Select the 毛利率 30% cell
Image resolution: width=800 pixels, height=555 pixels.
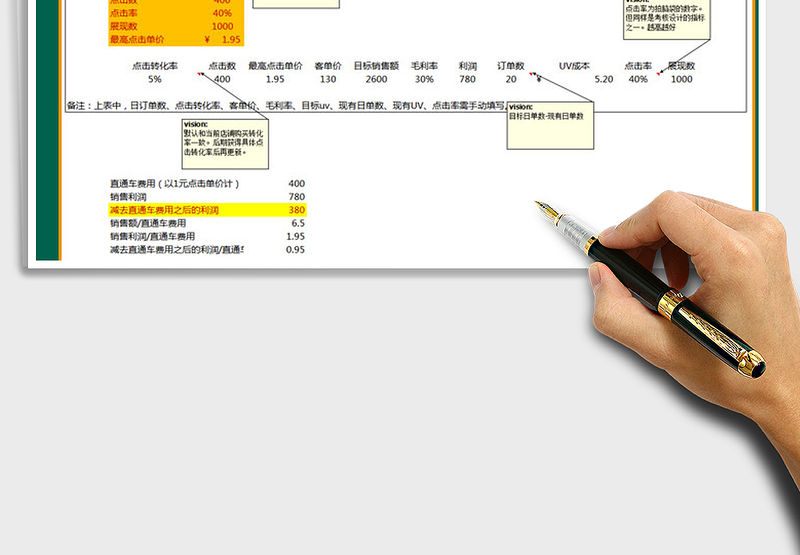(424, 79)
